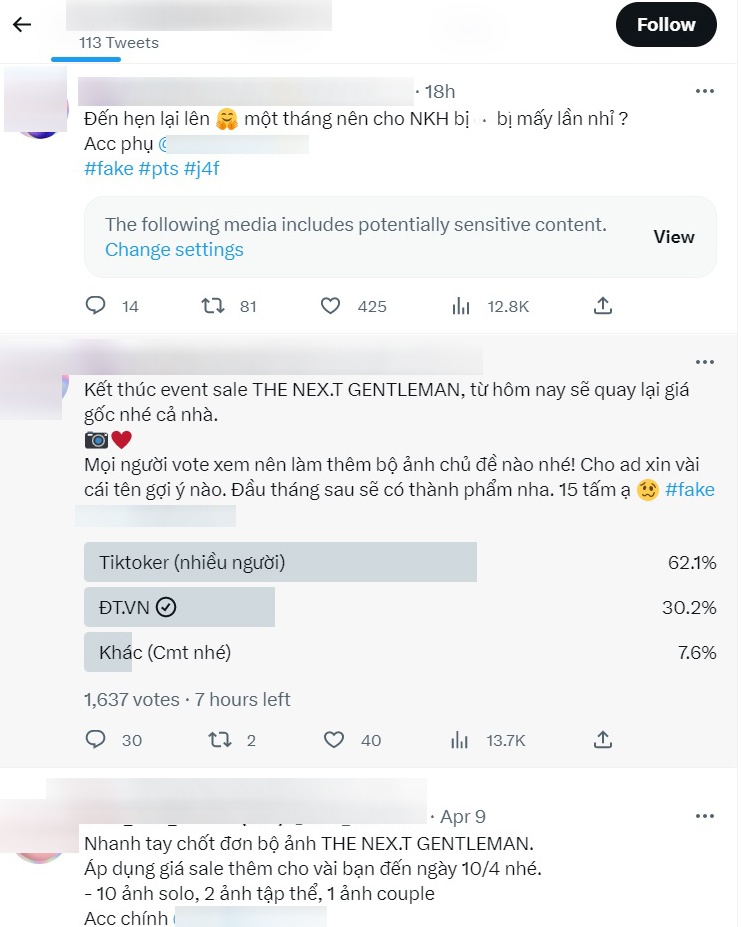Reveal sensitive media with the View button
The image size is (741, 927).
(673, 237)
